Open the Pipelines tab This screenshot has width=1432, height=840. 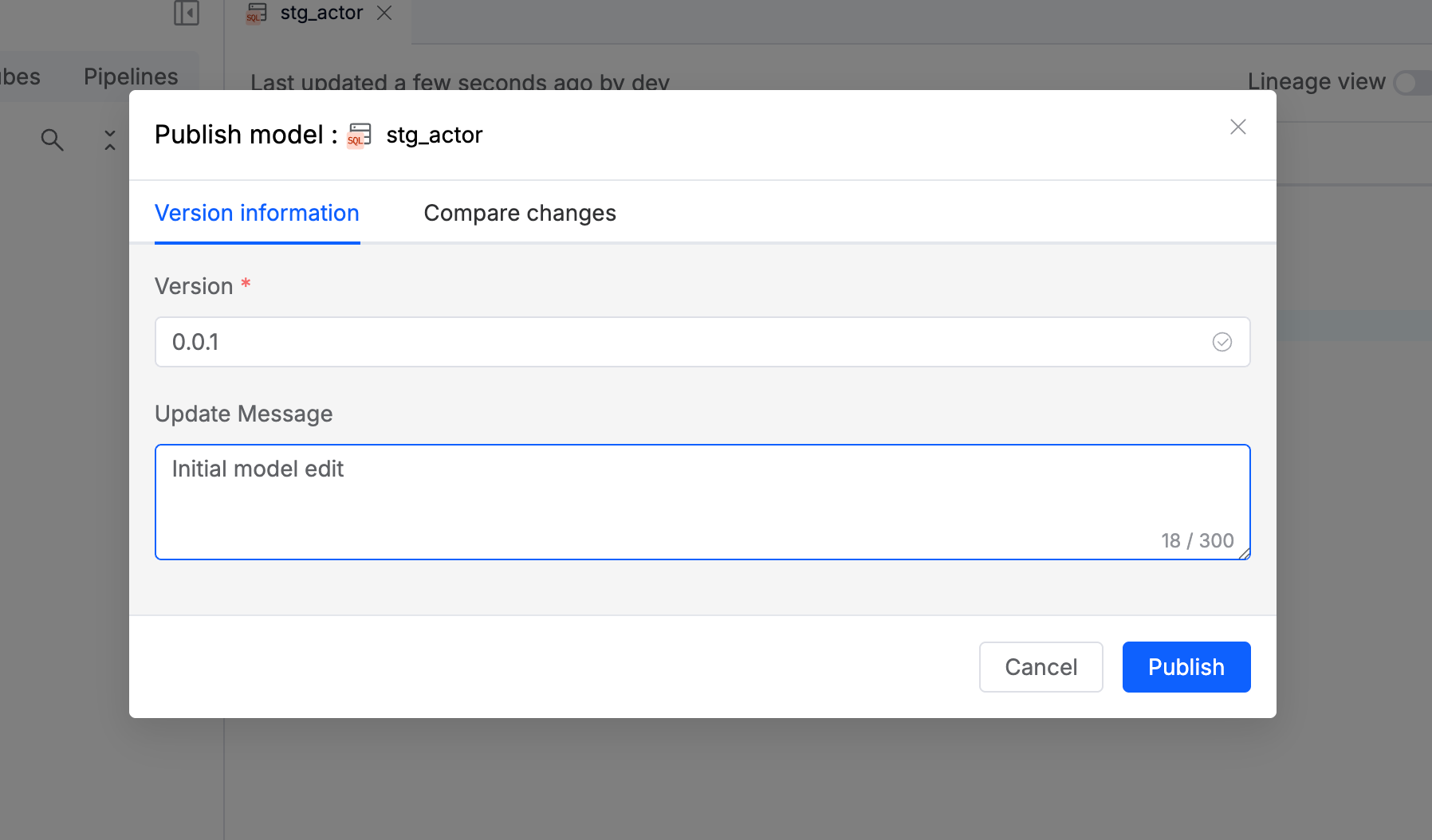[x=131, y=77]
